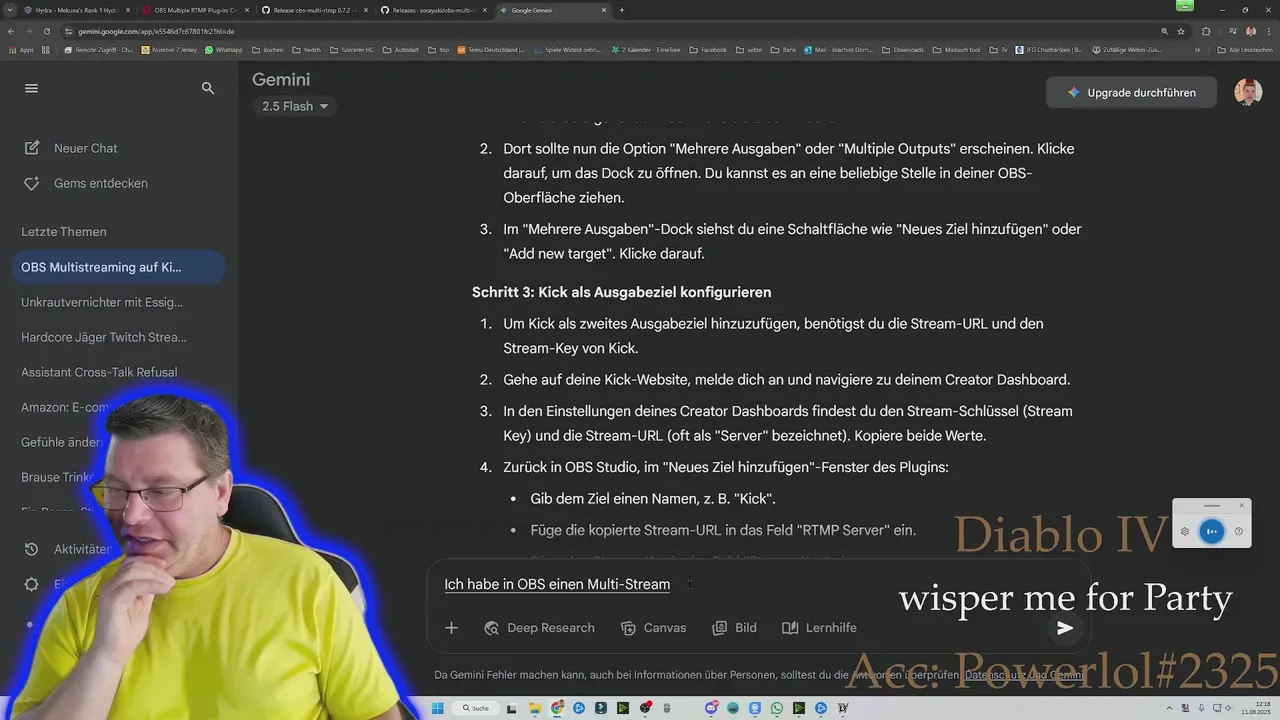This screenshot has height=720, width=1280.
Task: Click help icon on floating widget
Action: coord(1238,531)
